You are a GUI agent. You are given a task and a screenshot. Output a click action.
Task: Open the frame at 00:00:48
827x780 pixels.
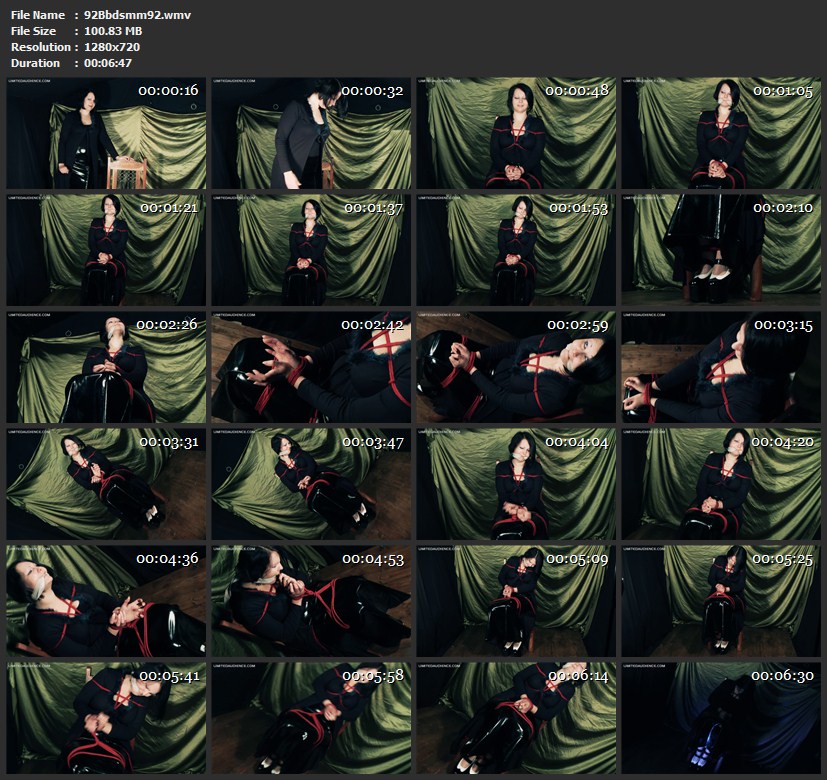[516, 133]
